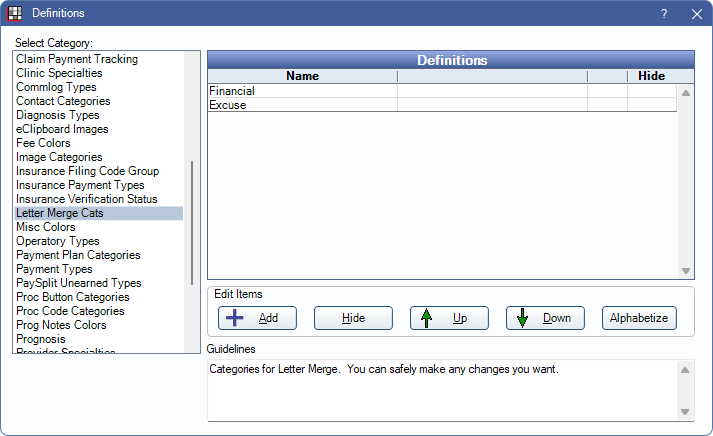The height and width of the screenshot is (436, 713).
Task: Click the category list scrollbar thumb
Action: click(x=192, y=223)
